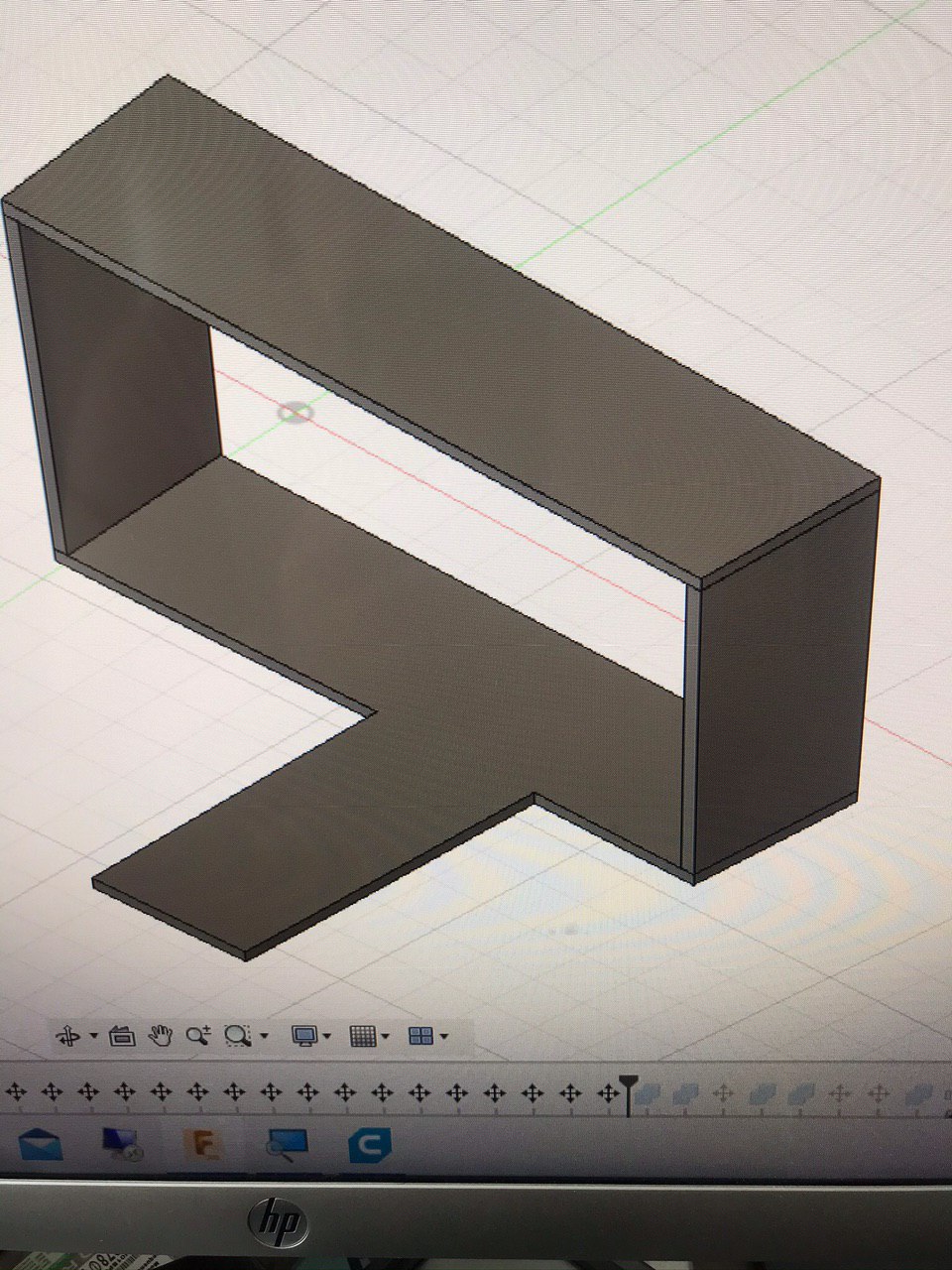Open the Mail app from taskbar
This screenshot has width=952, height=1270.
[x=39, y=1145]
